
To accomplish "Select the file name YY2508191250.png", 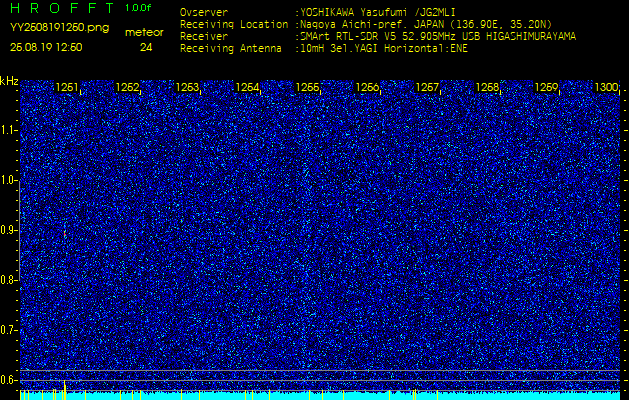I will click(59, 28).
